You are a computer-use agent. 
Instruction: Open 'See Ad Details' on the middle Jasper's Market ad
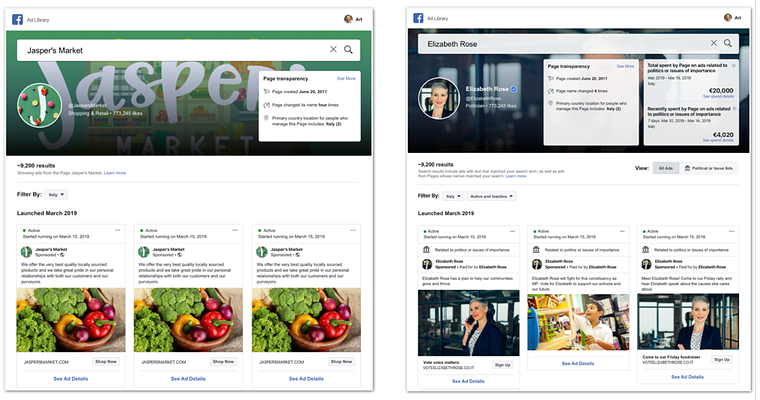(188, 379)
